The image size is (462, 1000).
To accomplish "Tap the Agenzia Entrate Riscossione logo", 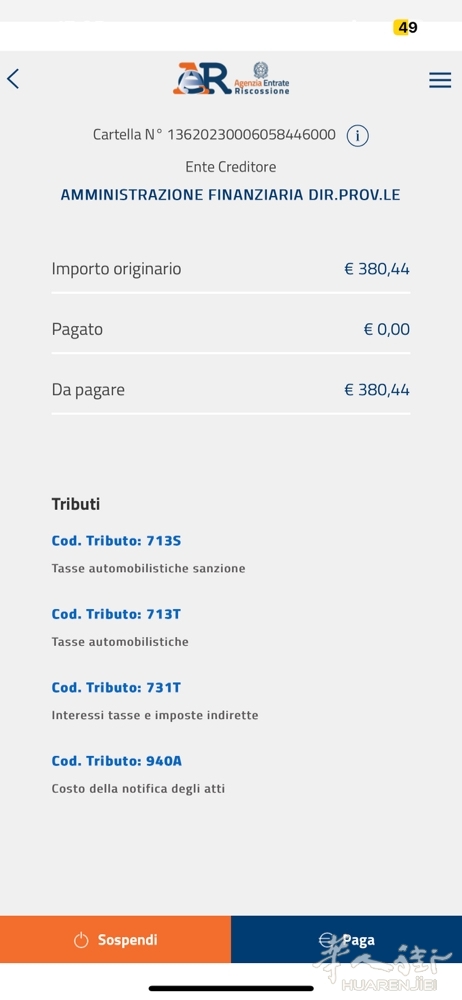I will pos(231,78).
